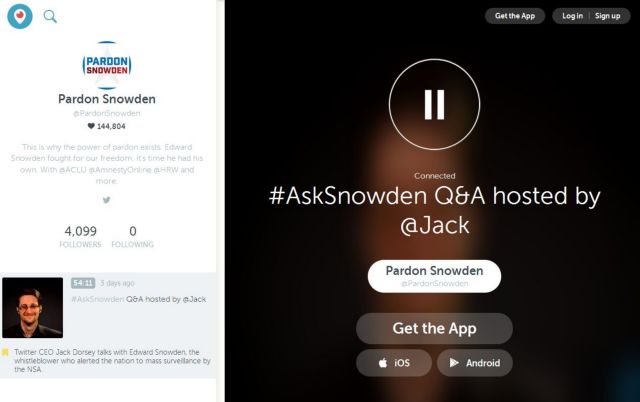This screenshot has height=402, width=640.
Task: Open the Pardon Snowden broadcaster badge
Action: pyautogui.click(x=434, y=276)
